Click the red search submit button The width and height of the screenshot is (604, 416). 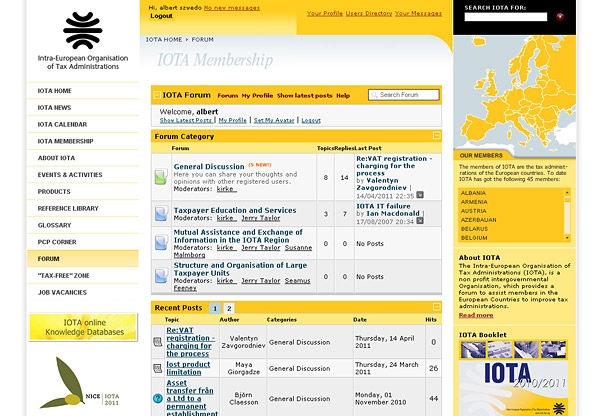560,17
